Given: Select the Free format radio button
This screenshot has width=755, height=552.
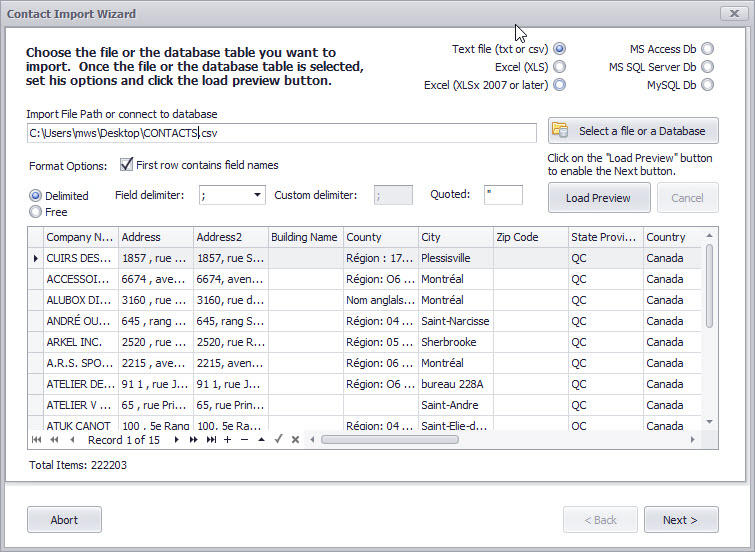Looking at the screenshot, I should click(x=36, y=212).
